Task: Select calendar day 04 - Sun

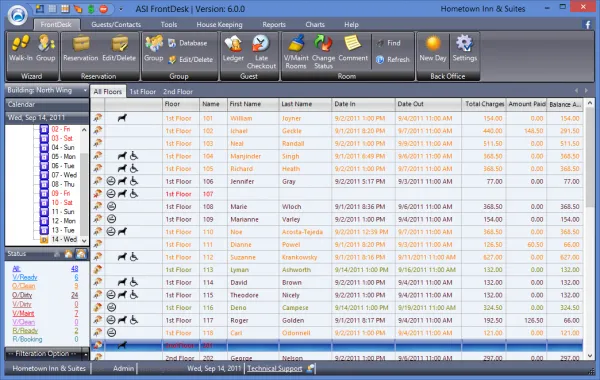Action: point(63,147)
